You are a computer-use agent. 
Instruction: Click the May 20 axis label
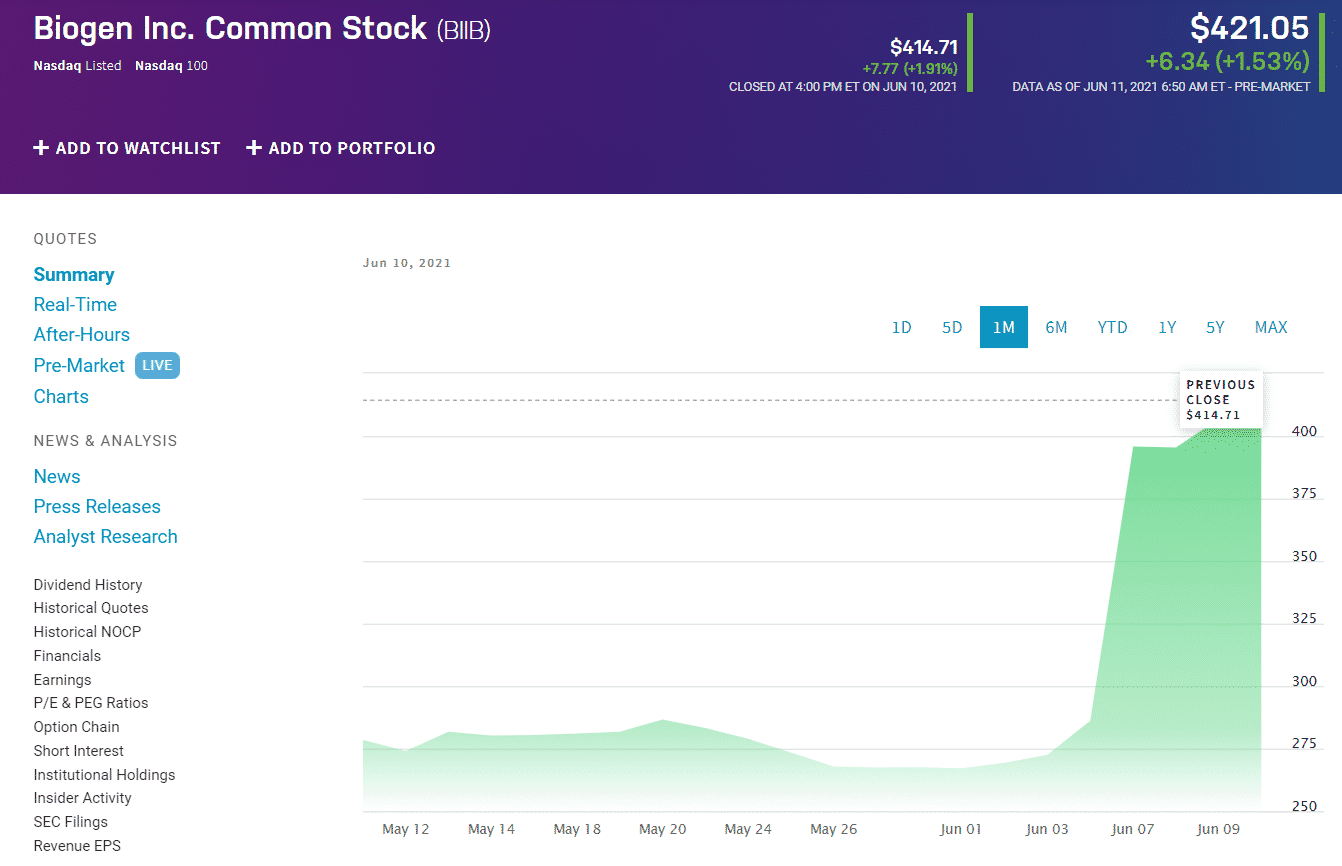pos(663,829)
